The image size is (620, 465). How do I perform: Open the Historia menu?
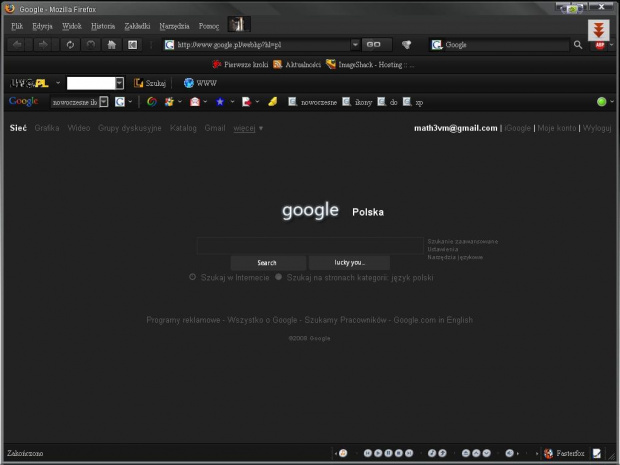tap(103, 26)
